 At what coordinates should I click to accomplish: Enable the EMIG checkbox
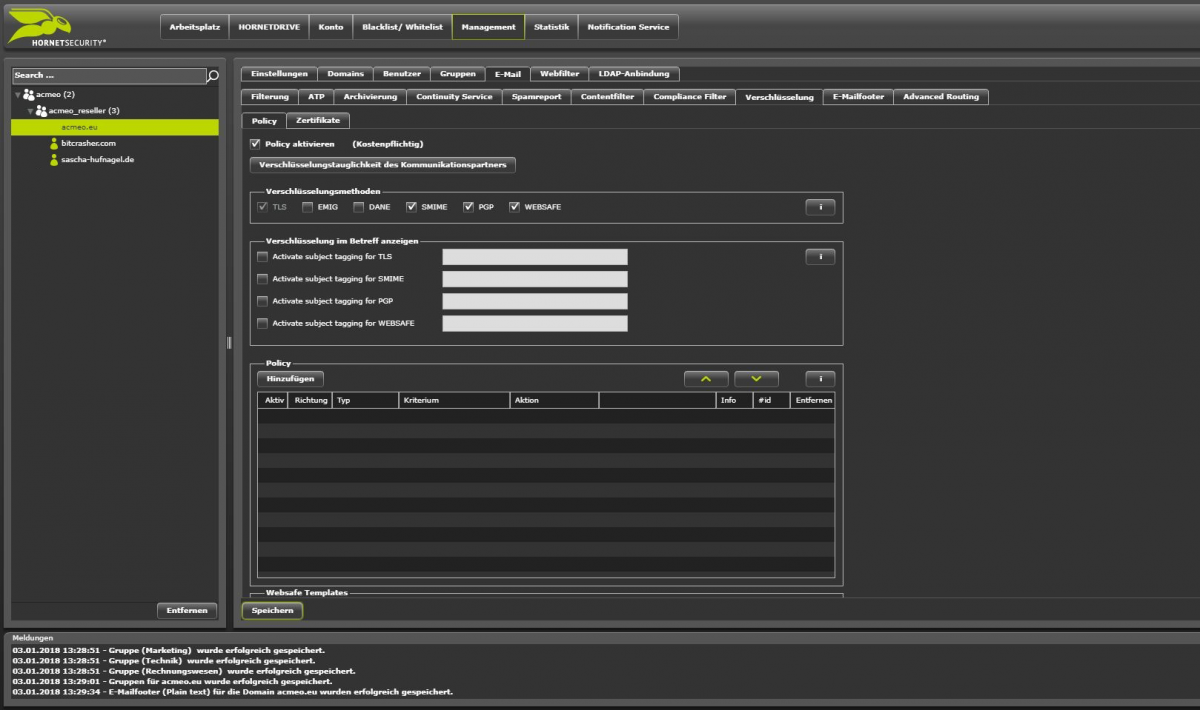click(x=307, y=207)
